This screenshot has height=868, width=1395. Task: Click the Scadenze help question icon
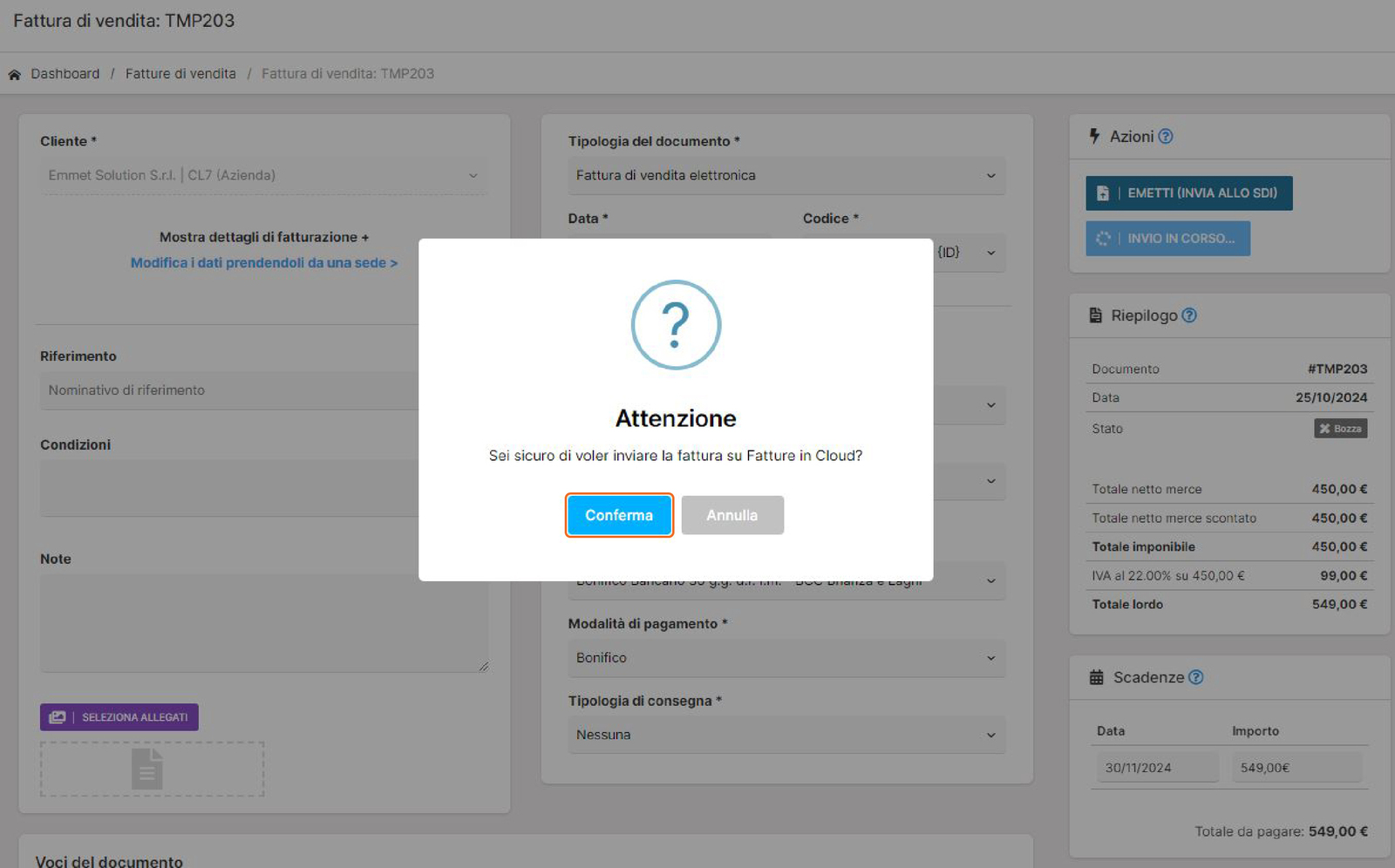pyautogui.click(x=1196, y=677)
